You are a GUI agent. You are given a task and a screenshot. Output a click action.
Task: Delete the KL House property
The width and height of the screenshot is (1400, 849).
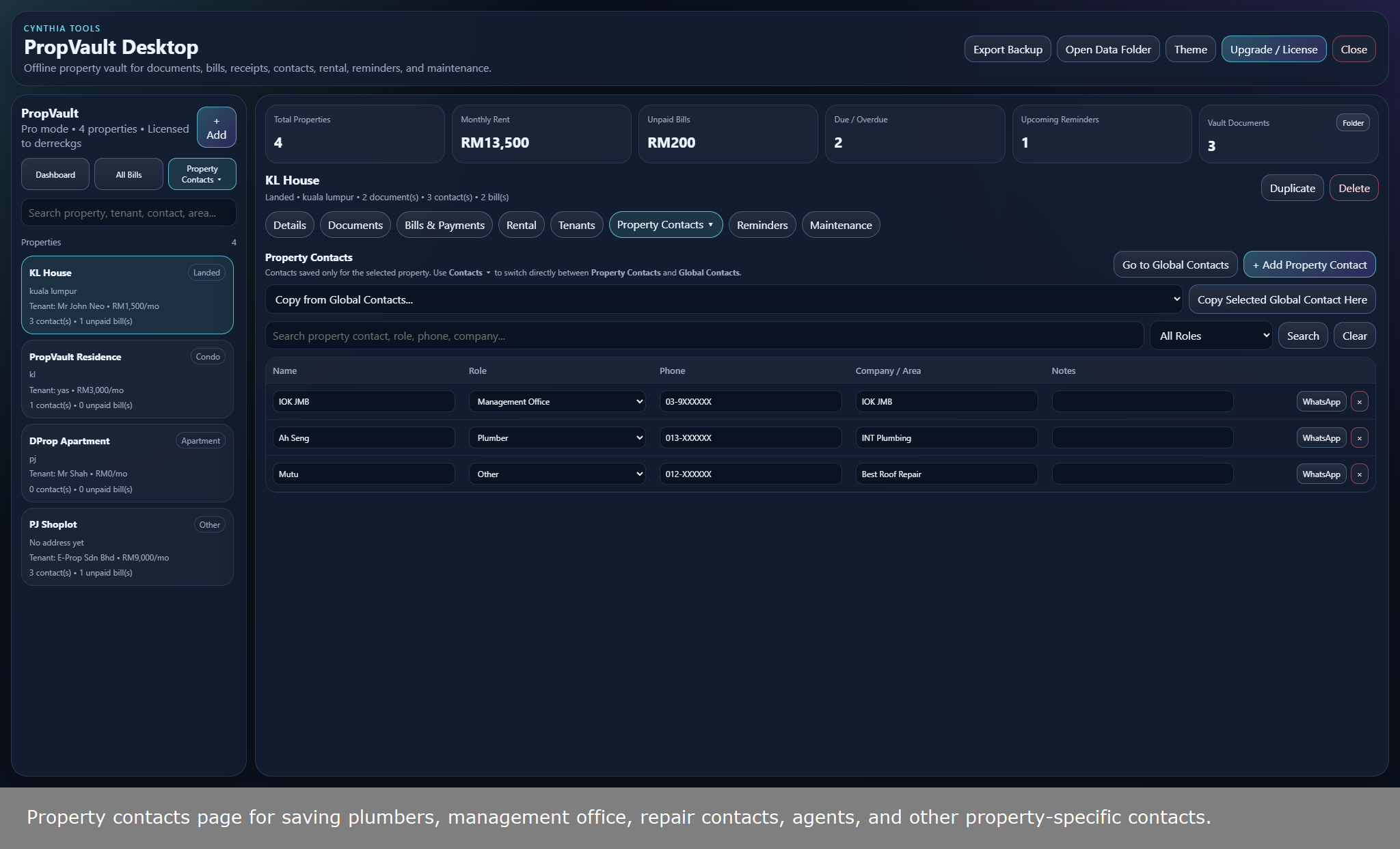coord(1354,188)
